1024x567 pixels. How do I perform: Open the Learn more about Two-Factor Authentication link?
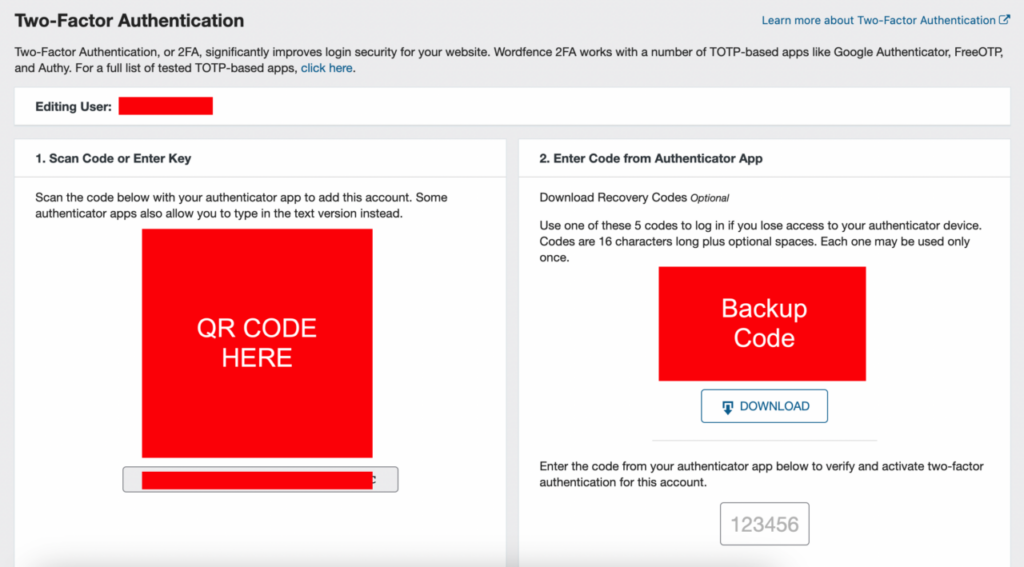(x=878, y=20)
